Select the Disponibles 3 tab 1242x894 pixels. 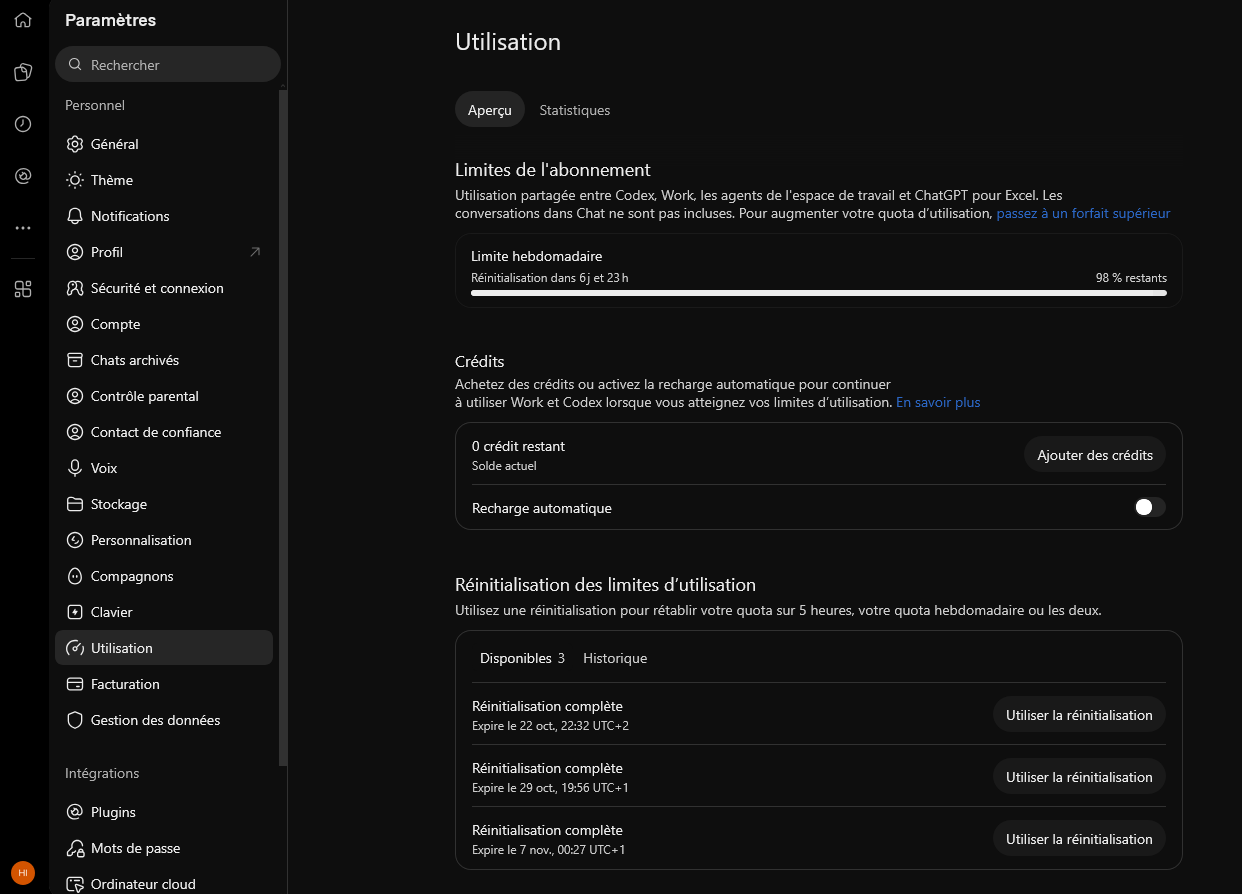tap(522, 658)
